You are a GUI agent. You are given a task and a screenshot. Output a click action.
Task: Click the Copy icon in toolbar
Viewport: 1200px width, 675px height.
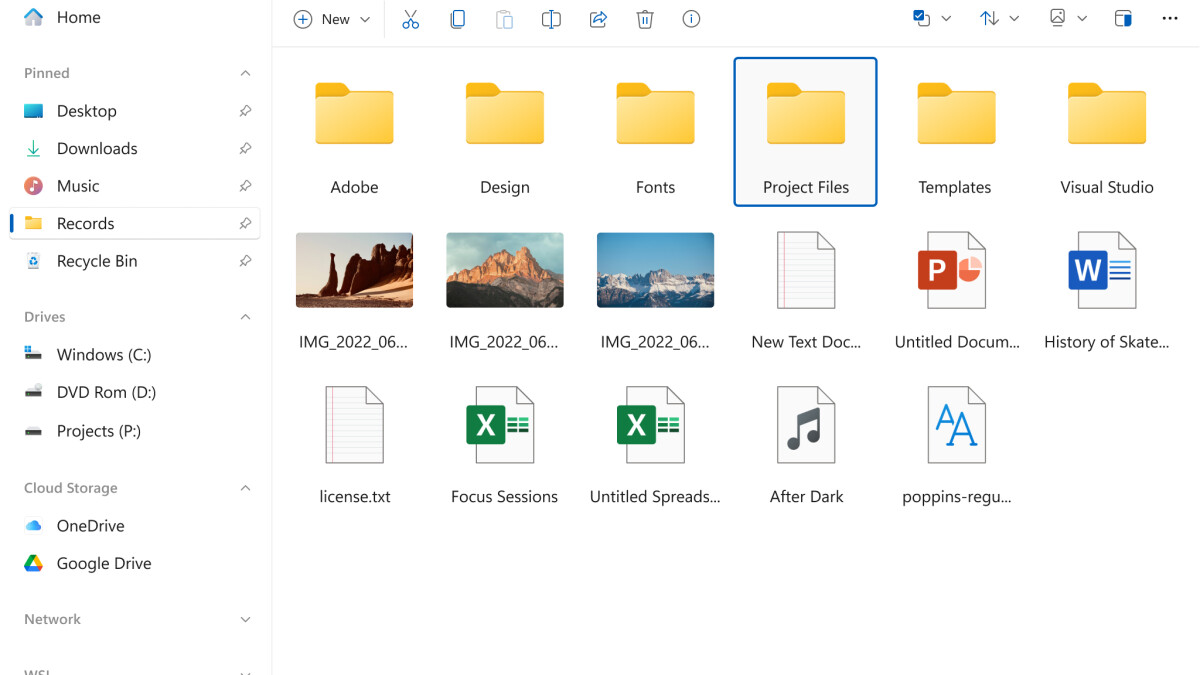point(457,19)
